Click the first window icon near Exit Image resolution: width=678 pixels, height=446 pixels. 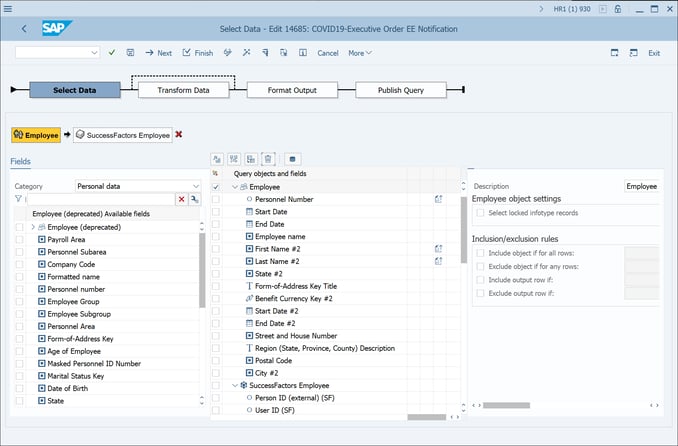(x=614, y=53)
